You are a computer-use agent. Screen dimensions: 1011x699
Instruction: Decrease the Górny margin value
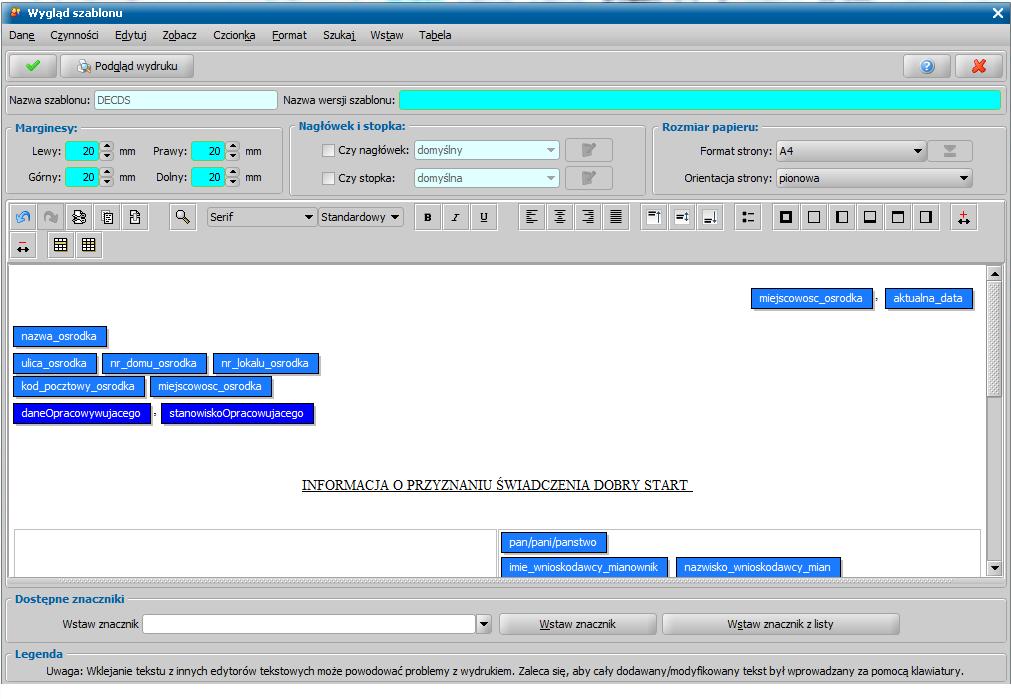click(x=107, y=182)
